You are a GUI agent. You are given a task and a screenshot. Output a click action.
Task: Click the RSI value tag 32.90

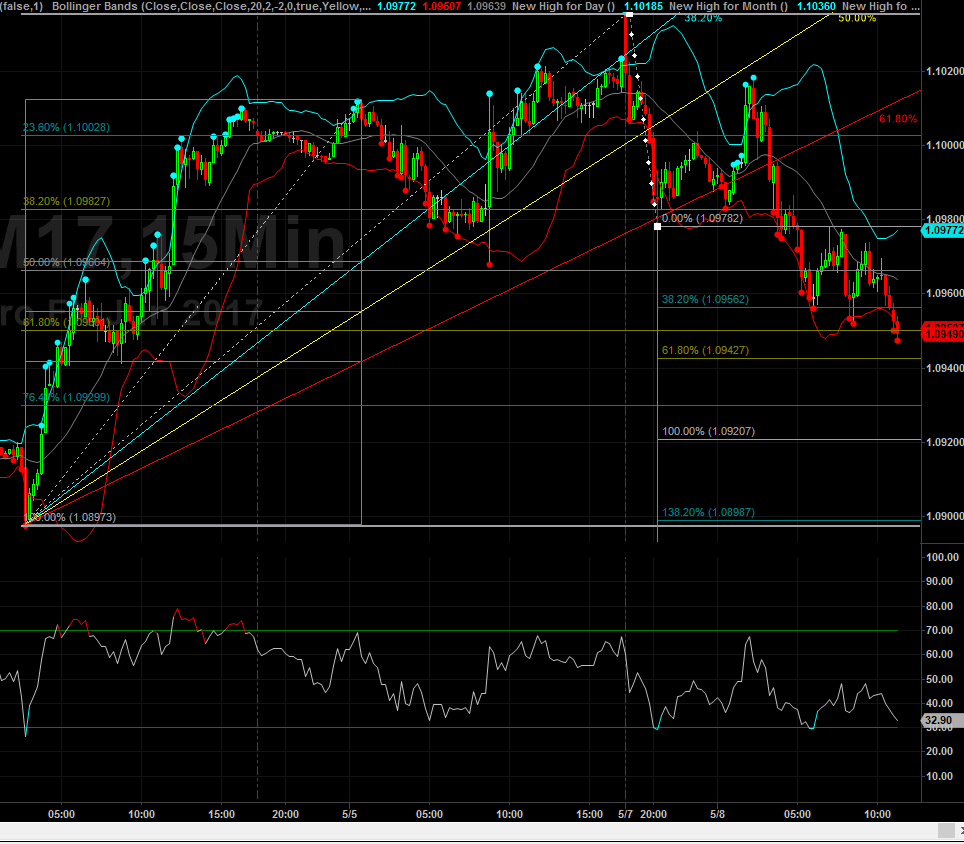(x=938, y=720)
